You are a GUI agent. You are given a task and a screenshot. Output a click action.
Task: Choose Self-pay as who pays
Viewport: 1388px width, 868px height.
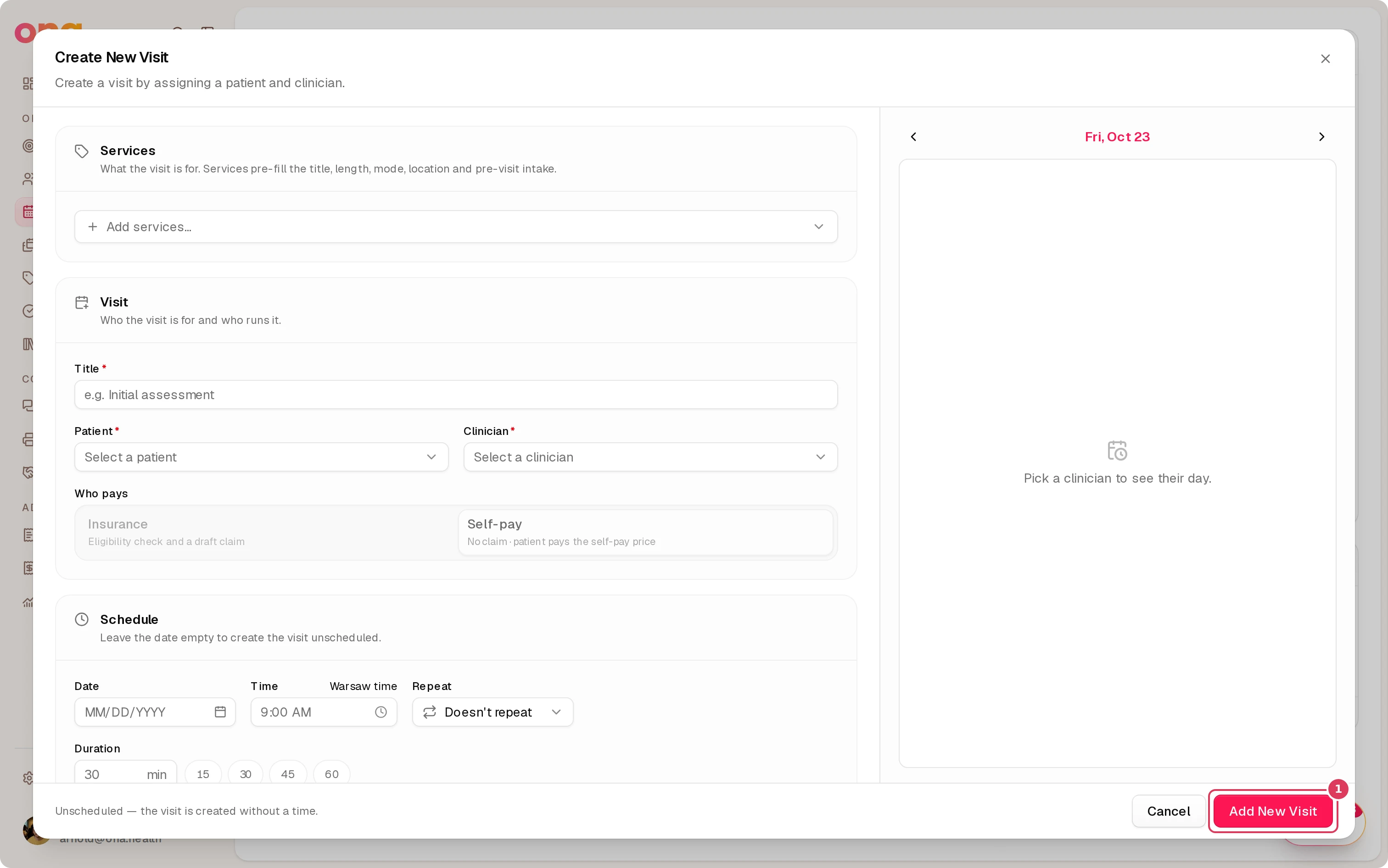click(x=645, y=532)
